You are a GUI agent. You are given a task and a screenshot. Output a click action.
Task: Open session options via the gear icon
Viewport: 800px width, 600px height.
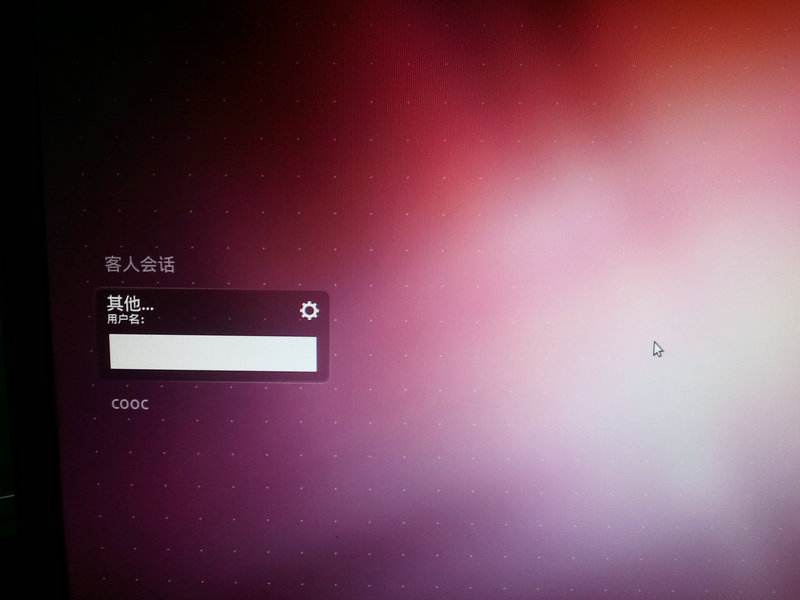pyautogui.click(x=309, y=310)
